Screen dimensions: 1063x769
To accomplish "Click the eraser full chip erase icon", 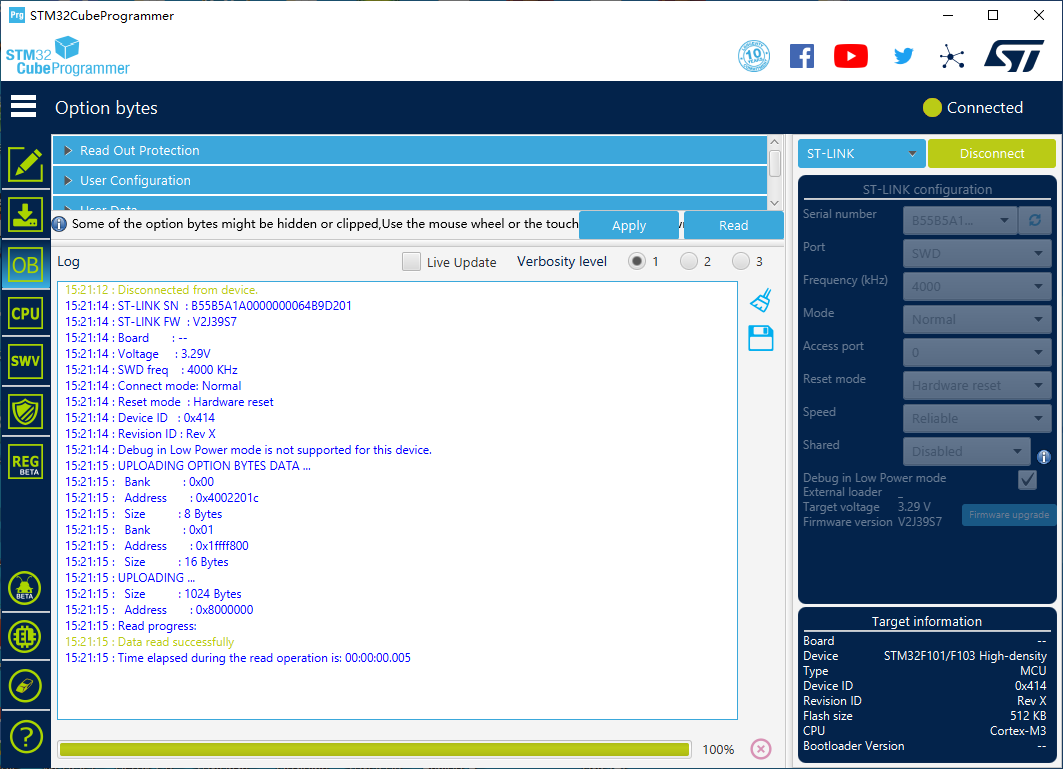I will (x=25, y=686).
